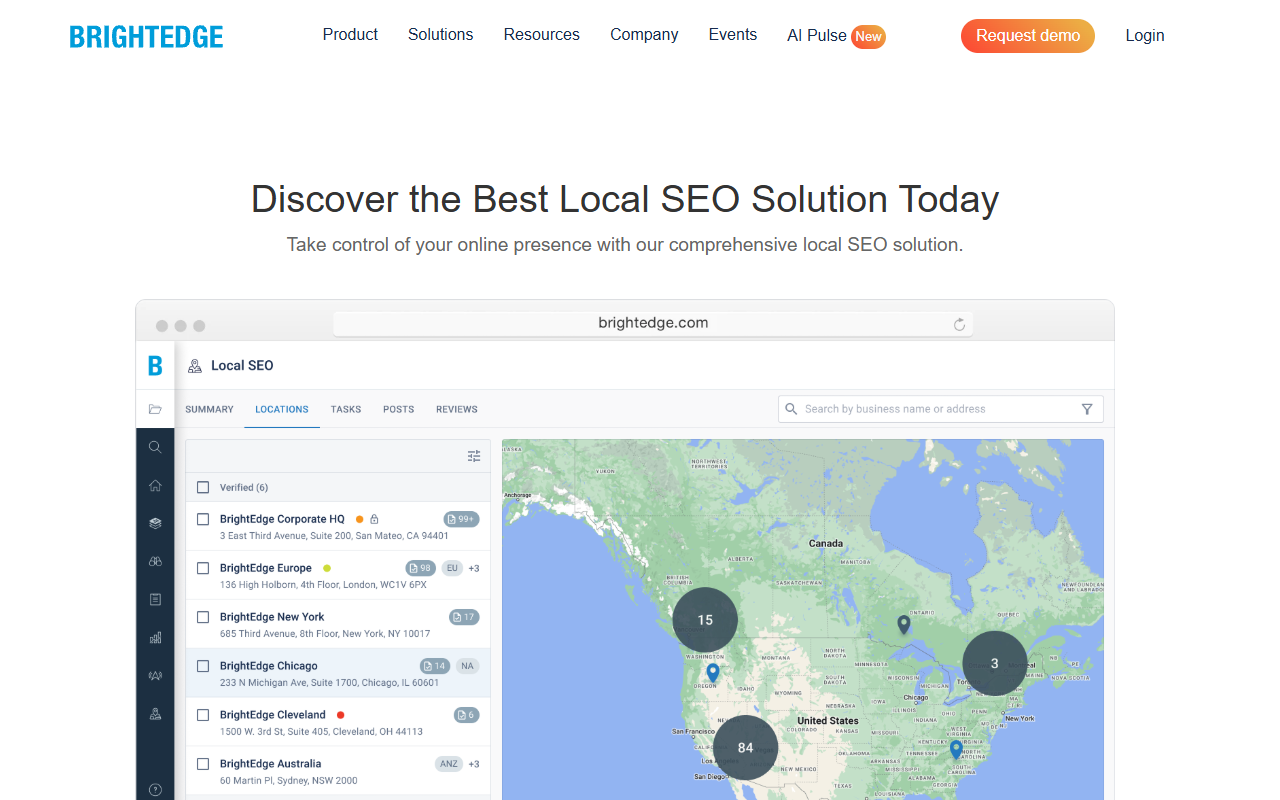Open the Login link
The height and width of the screenshot is (800, 1280).
pyautogui.click(x=1145, y=36)
